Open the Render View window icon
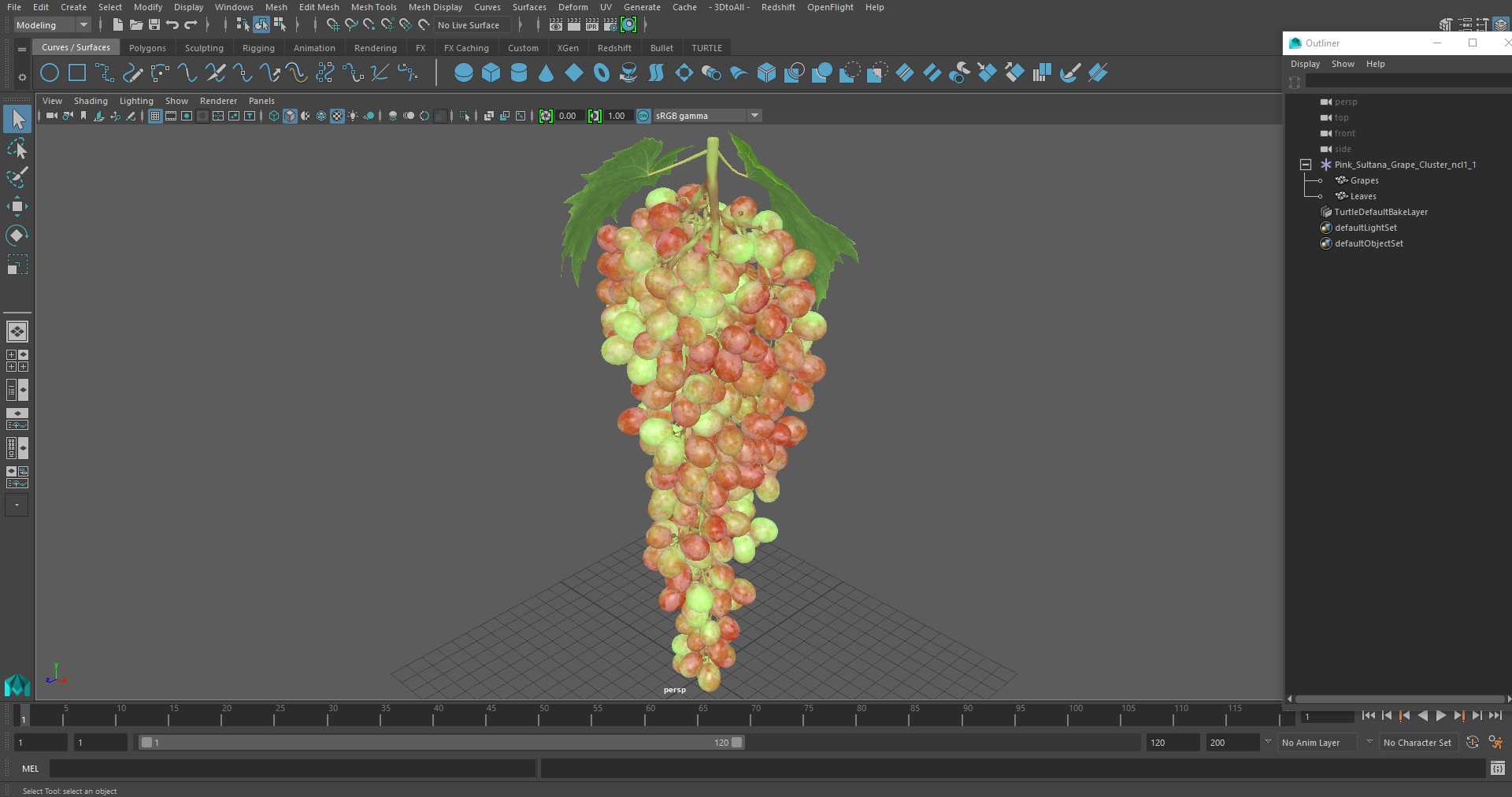The width and height of the screenshot is (1512, 797). tap(556, 25)
